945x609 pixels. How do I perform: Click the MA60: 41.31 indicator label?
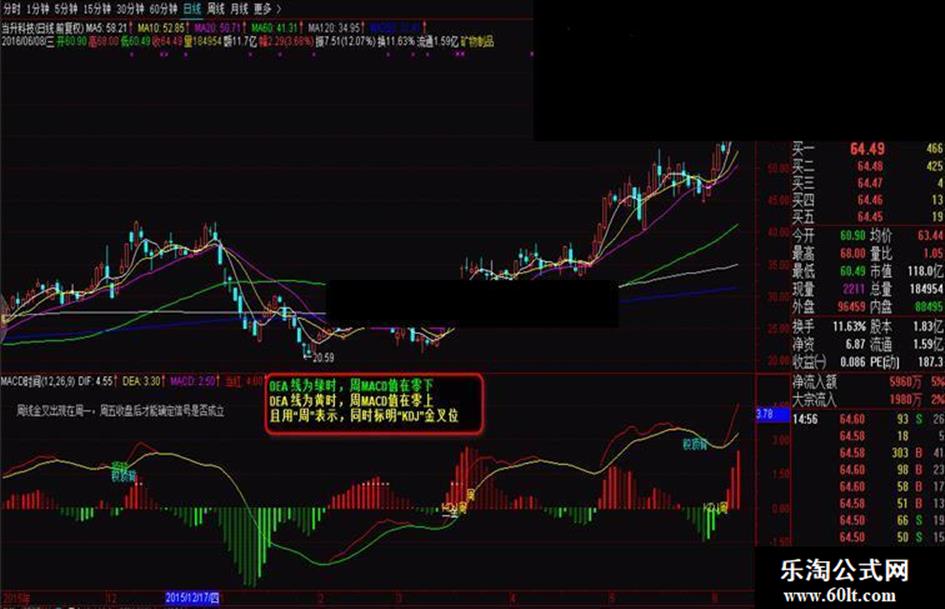tap(275, 28)
